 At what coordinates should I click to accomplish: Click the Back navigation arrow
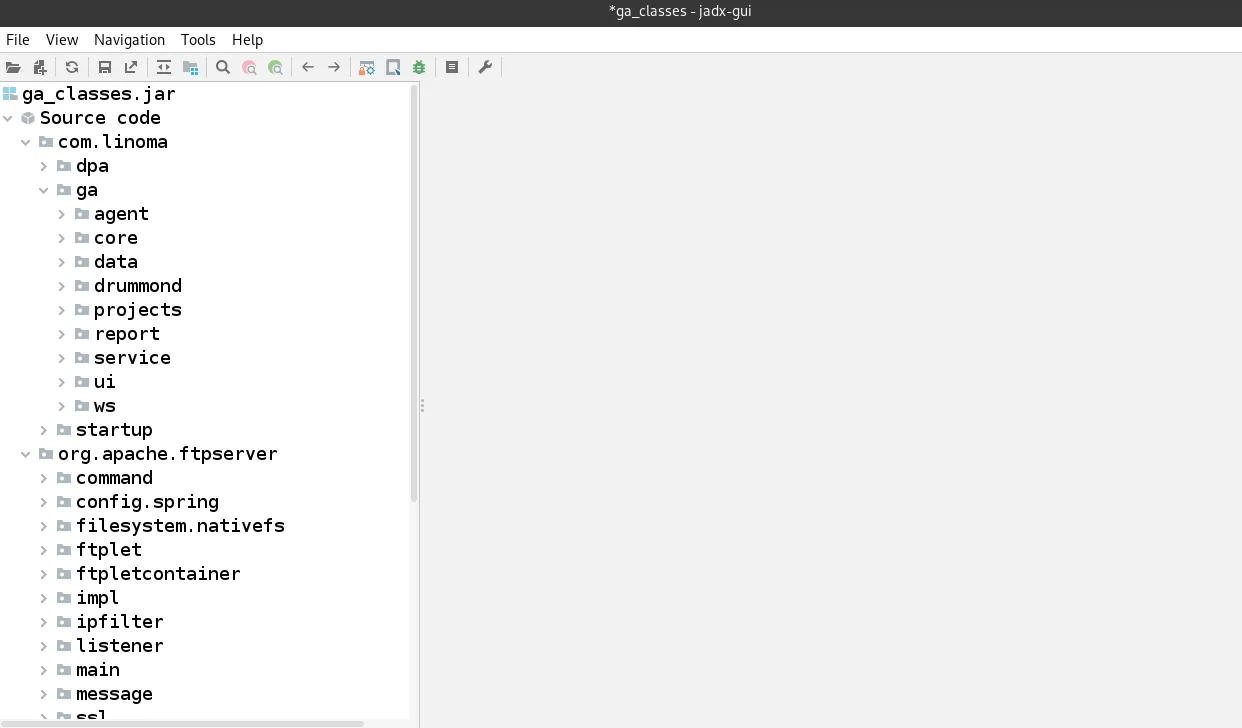tap(308, 67)
